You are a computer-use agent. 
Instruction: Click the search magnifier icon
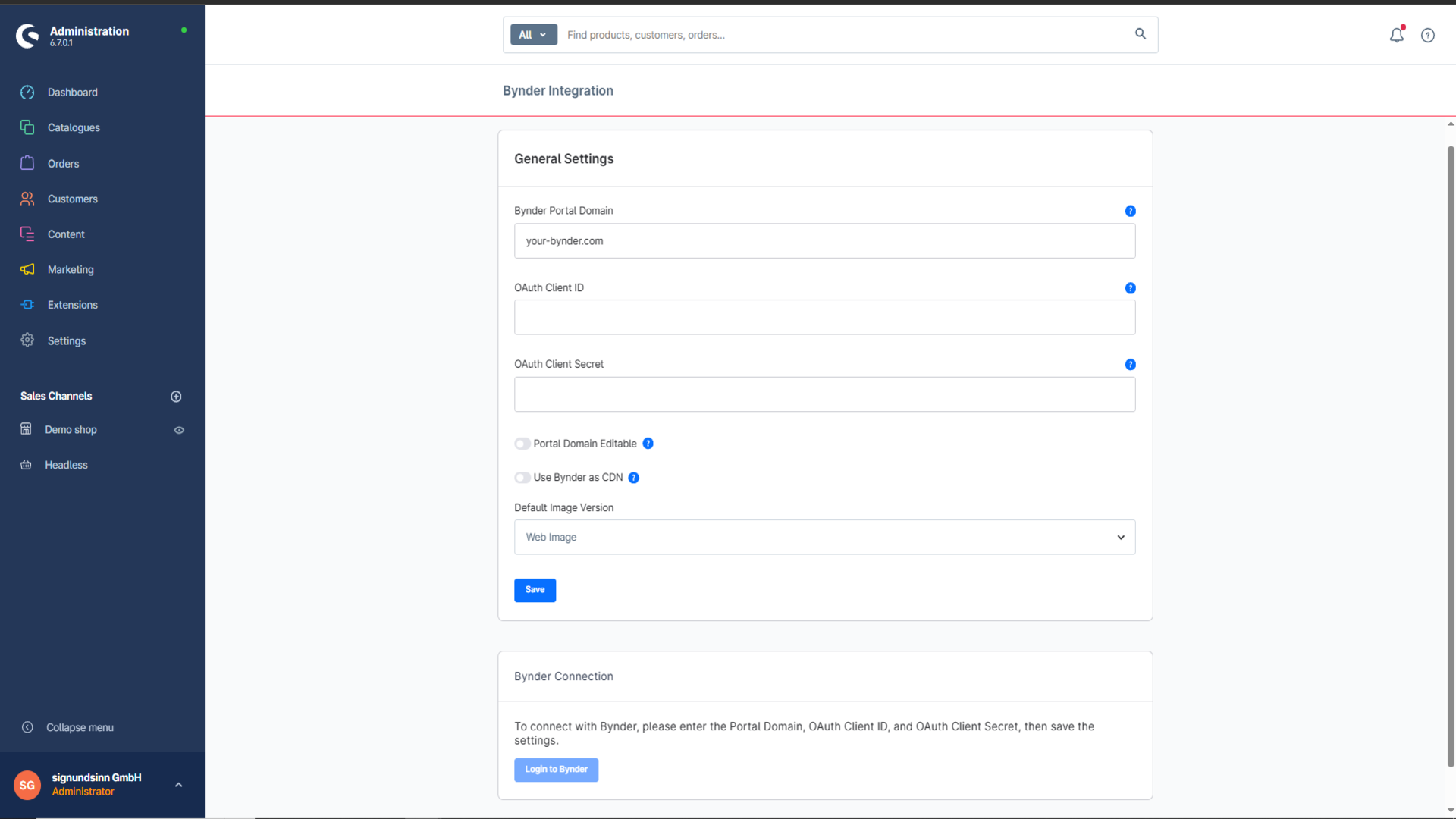(x=1141, y=34)
